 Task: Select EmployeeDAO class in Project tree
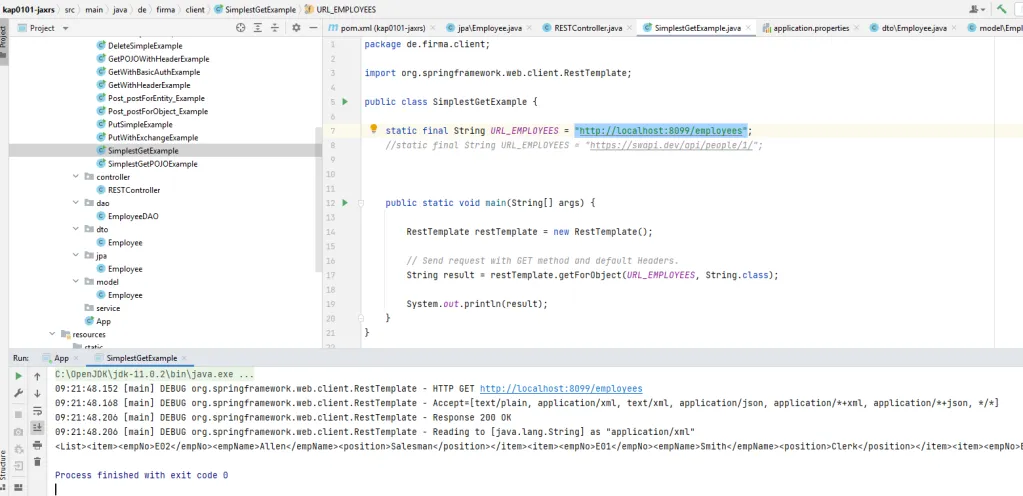click(x=133, y=216)
